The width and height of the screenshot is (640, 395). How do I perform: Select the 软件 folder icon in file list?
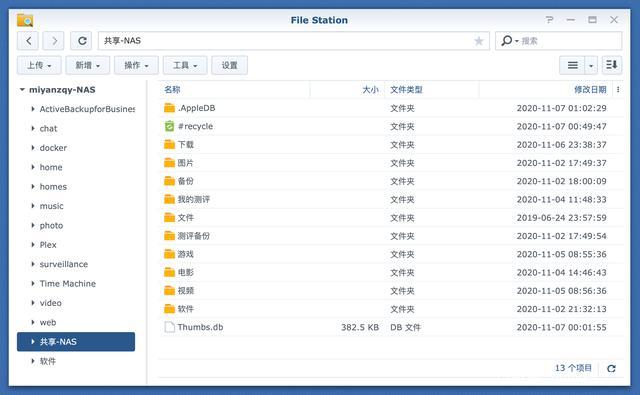[169, 308]
